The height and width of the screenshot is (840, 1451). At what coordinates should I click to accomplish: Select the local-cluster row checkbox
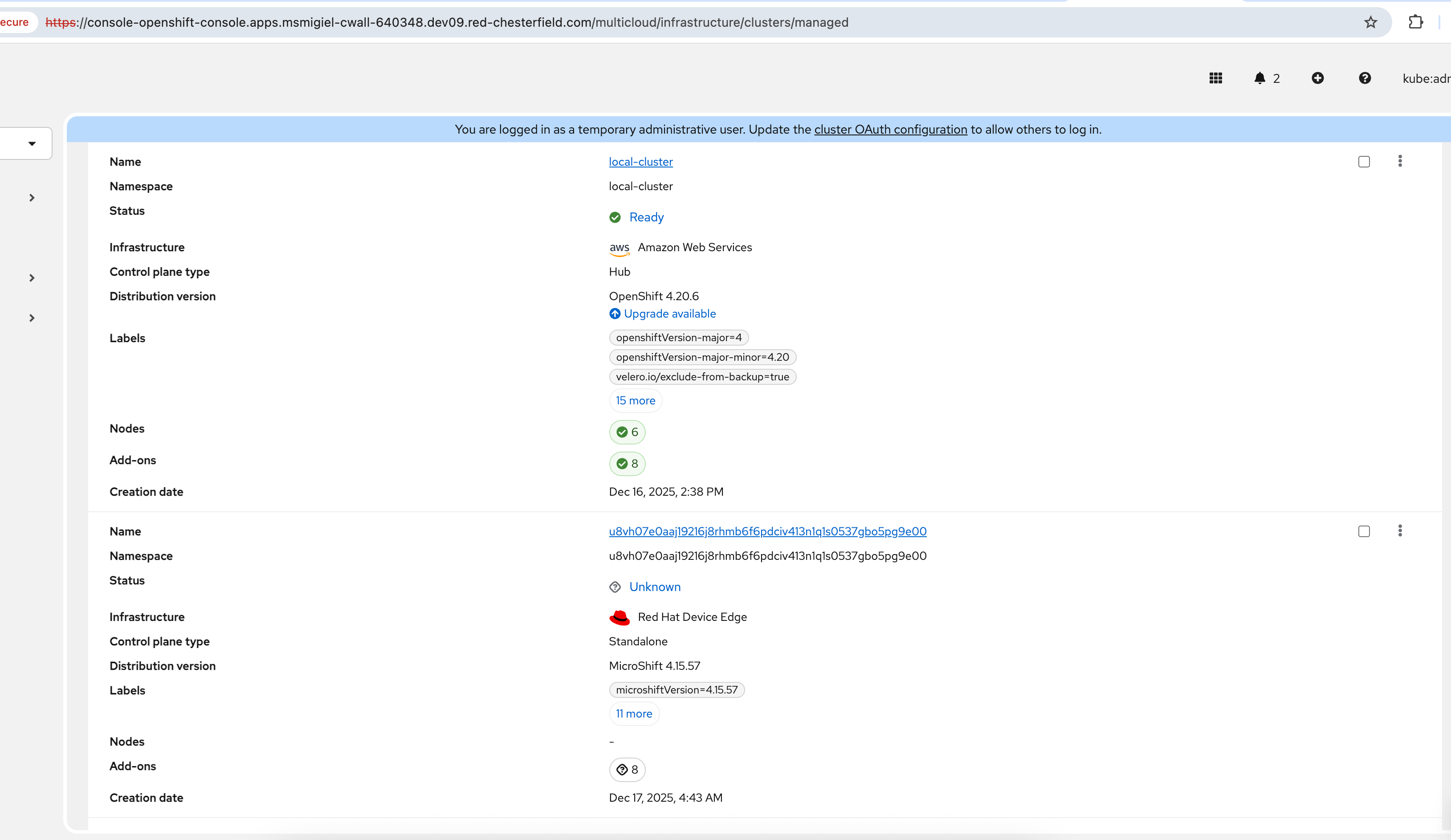tap(1363, 162)
